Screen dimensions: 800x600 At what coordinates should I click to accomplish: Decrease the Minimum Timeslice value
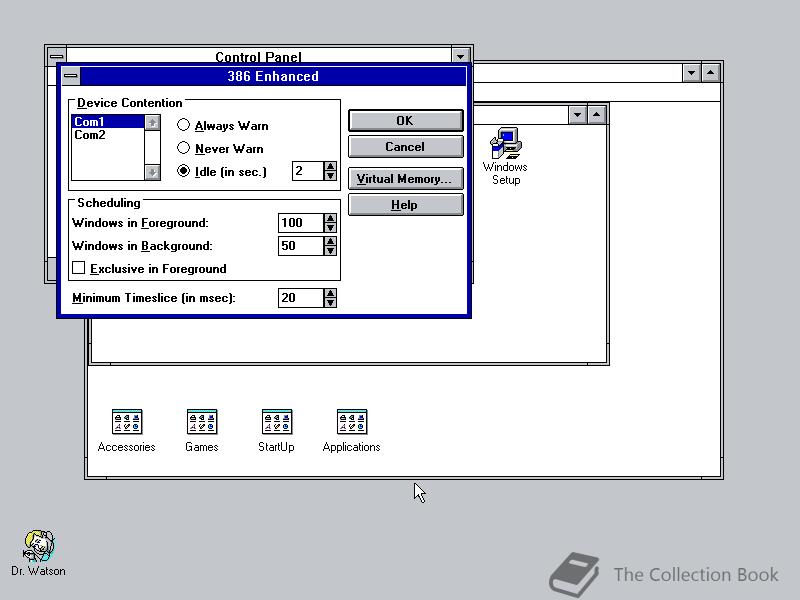tap(331, 303)
